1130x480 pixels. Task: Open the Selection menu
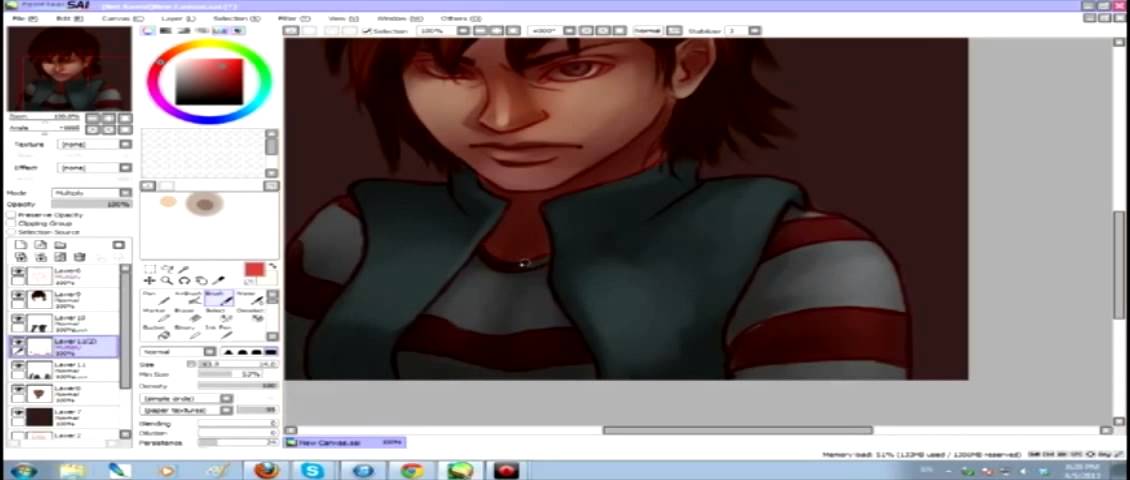coord(236,18)
